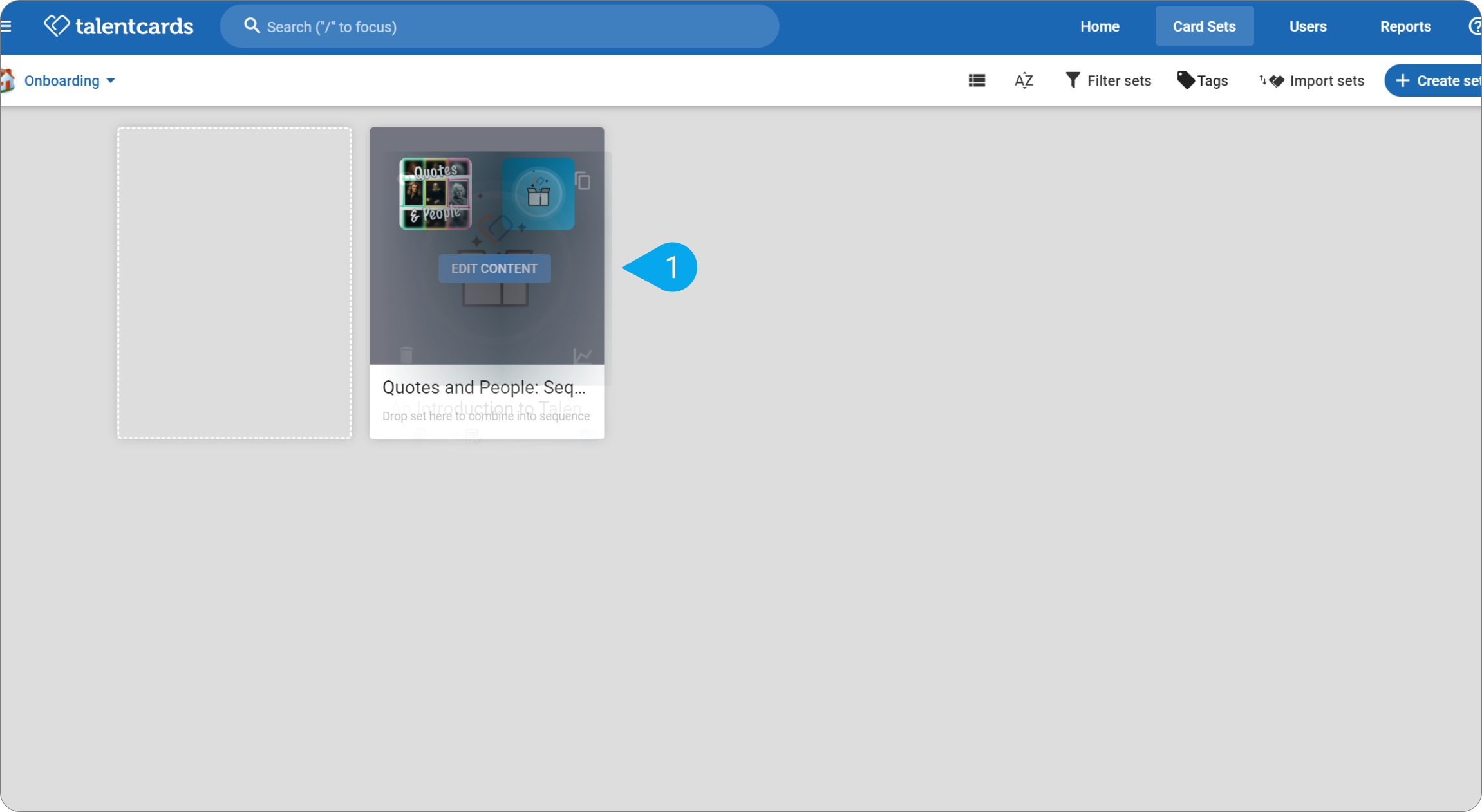Click the Edit Content button
The height and width of the screenshot is (812, 1482).
[x=494, y=268]
